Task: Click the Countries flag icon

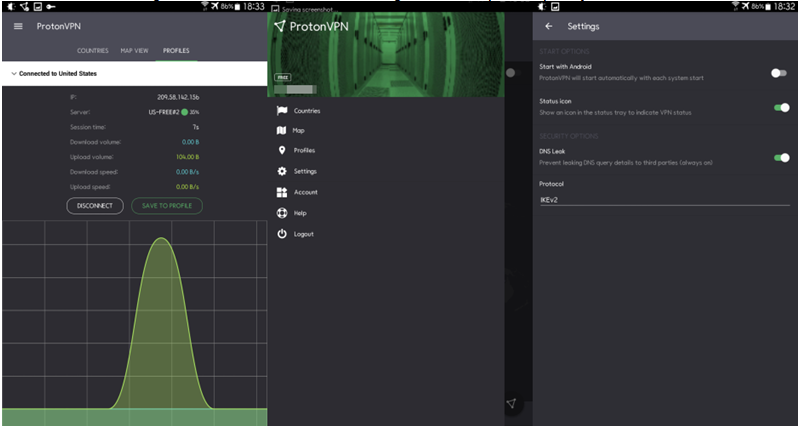Action: [281, 111]
